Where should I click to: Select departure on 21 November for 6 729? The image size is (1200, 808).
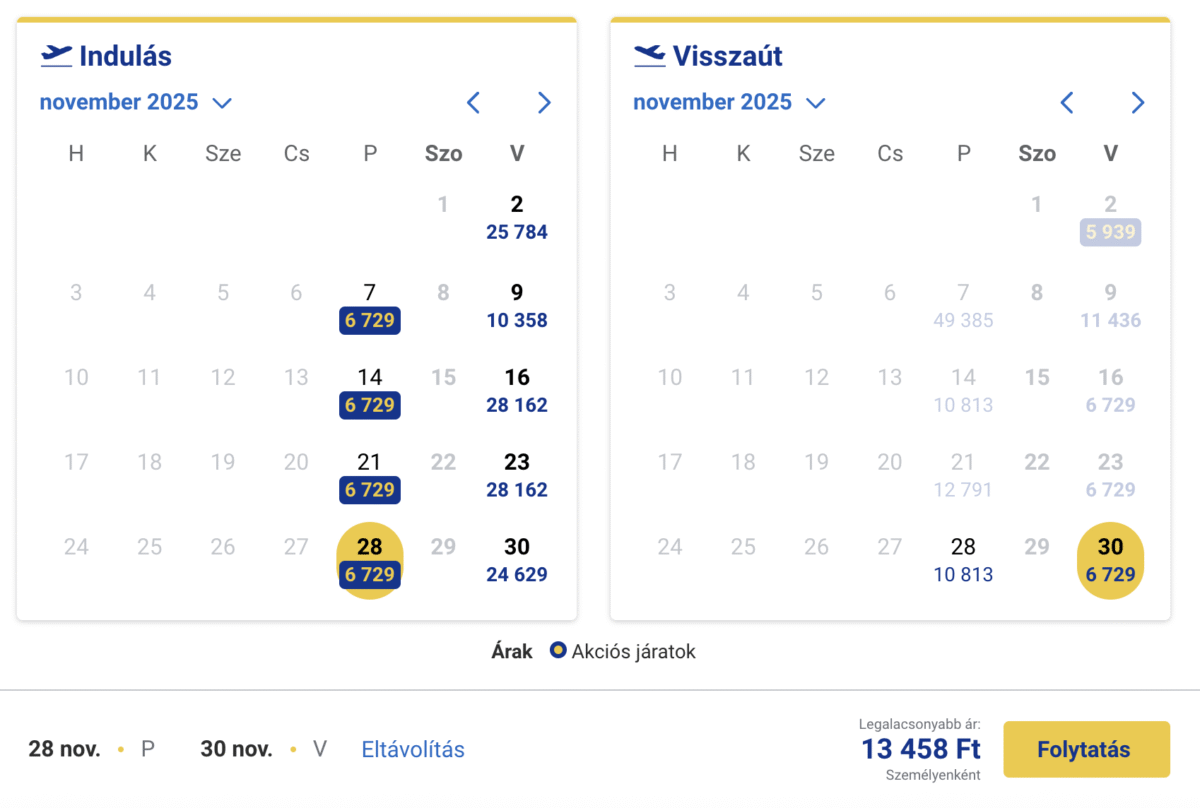(370, 476)
